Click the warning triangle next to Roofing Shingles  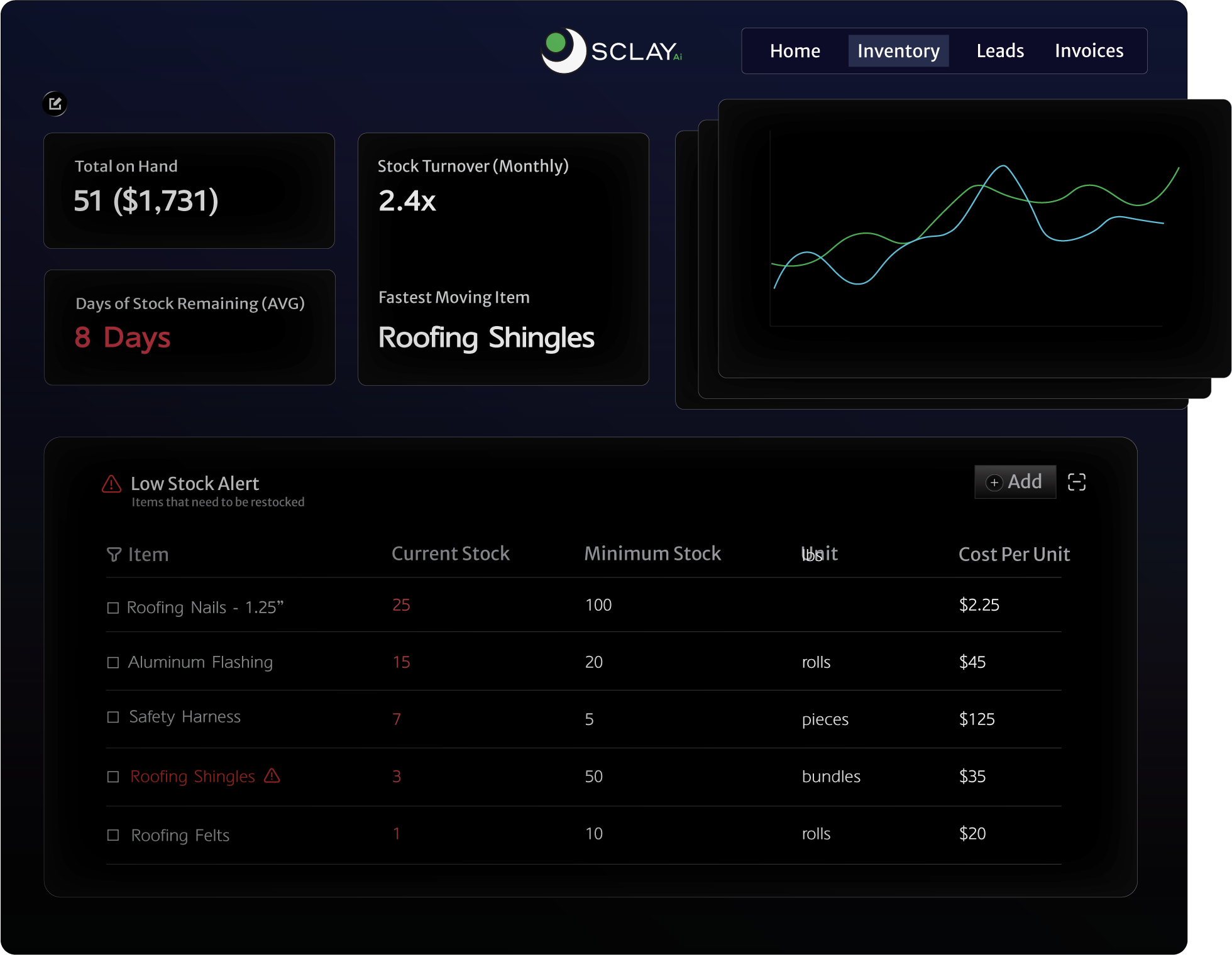click(272, 777)
